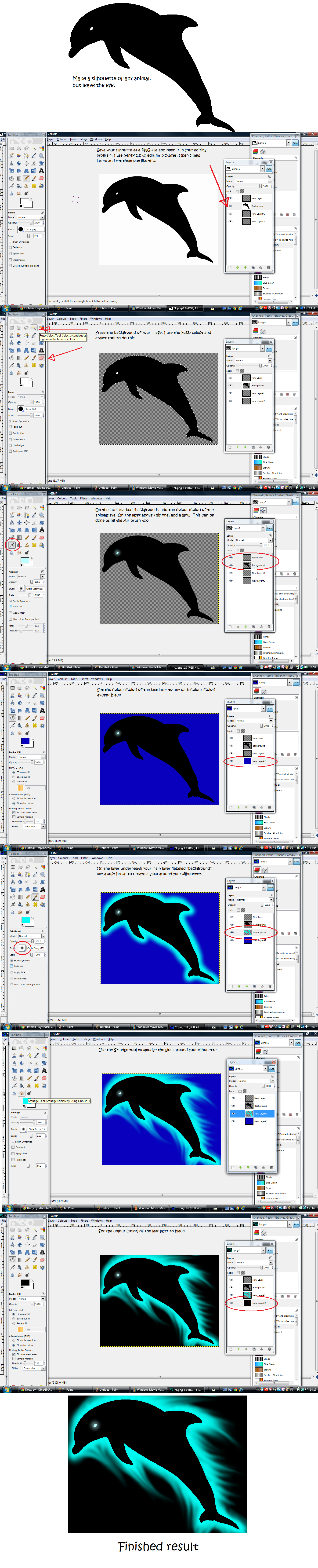This screenshot has height=1568, width=318.
Task: Select BG colour fill radio in blue-fill screenshot
Action: [14, 777]
